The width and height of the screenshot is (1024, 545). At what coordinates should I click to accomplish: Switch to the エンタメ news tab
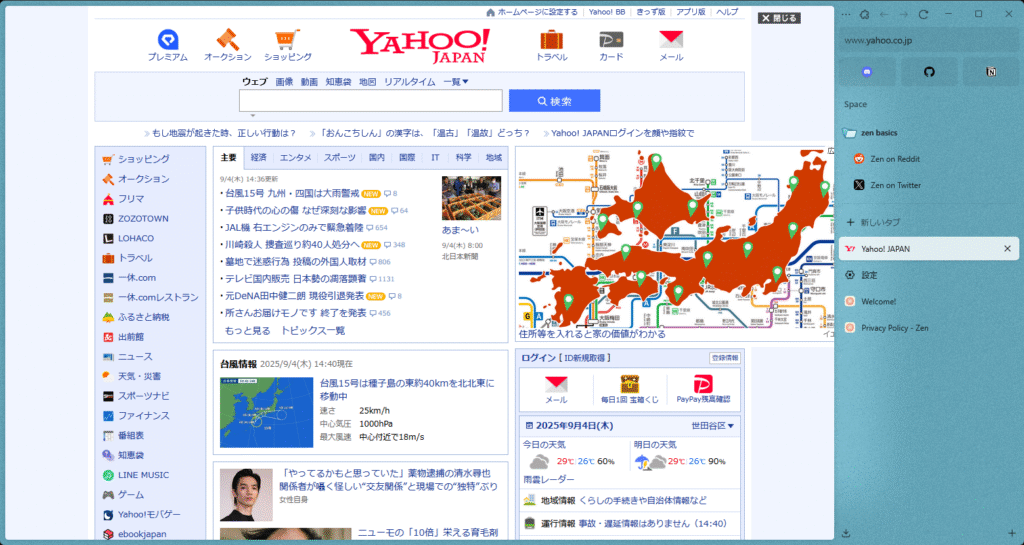[296, 157]
